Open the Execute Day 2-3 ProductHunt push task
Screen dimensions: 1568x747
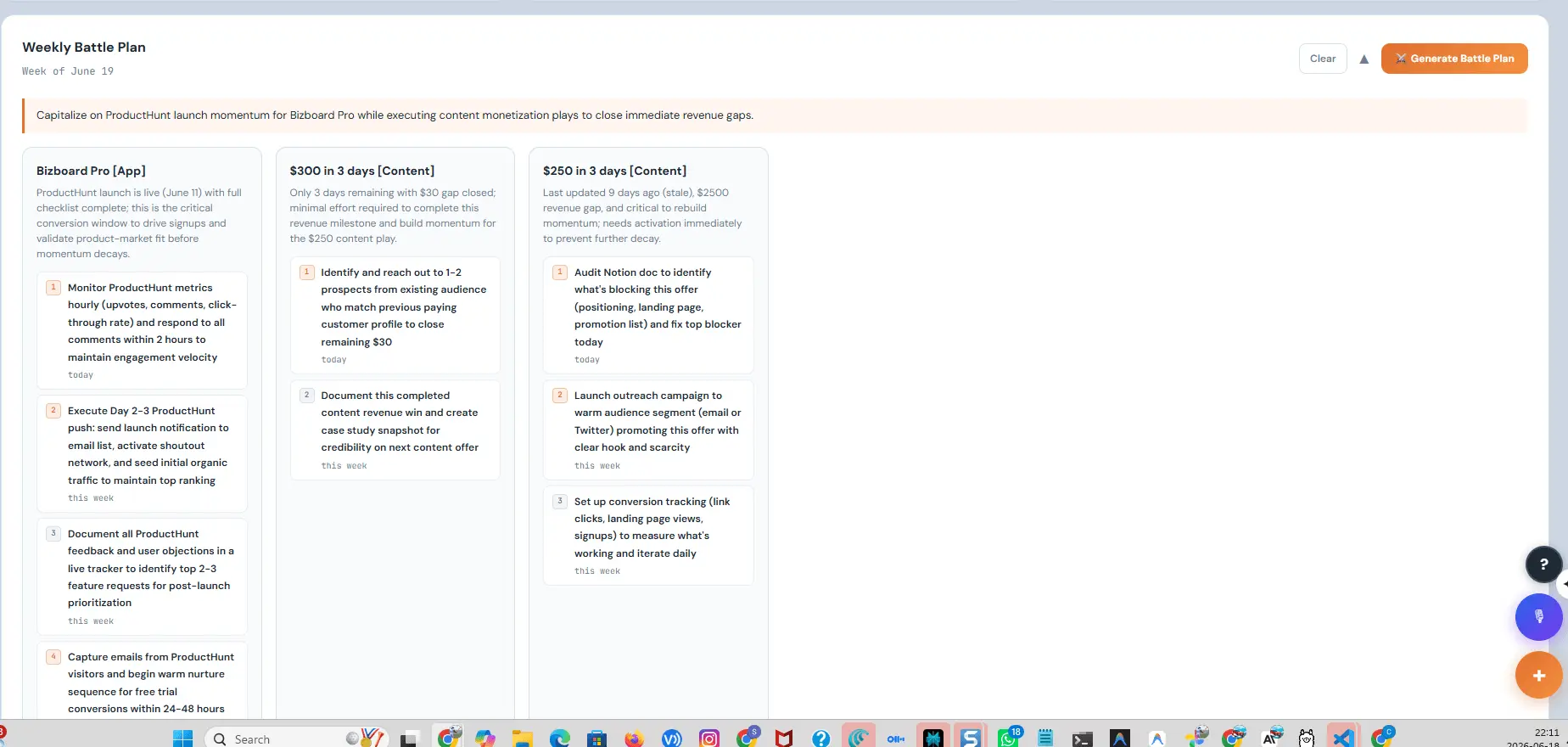pos(142,453)
